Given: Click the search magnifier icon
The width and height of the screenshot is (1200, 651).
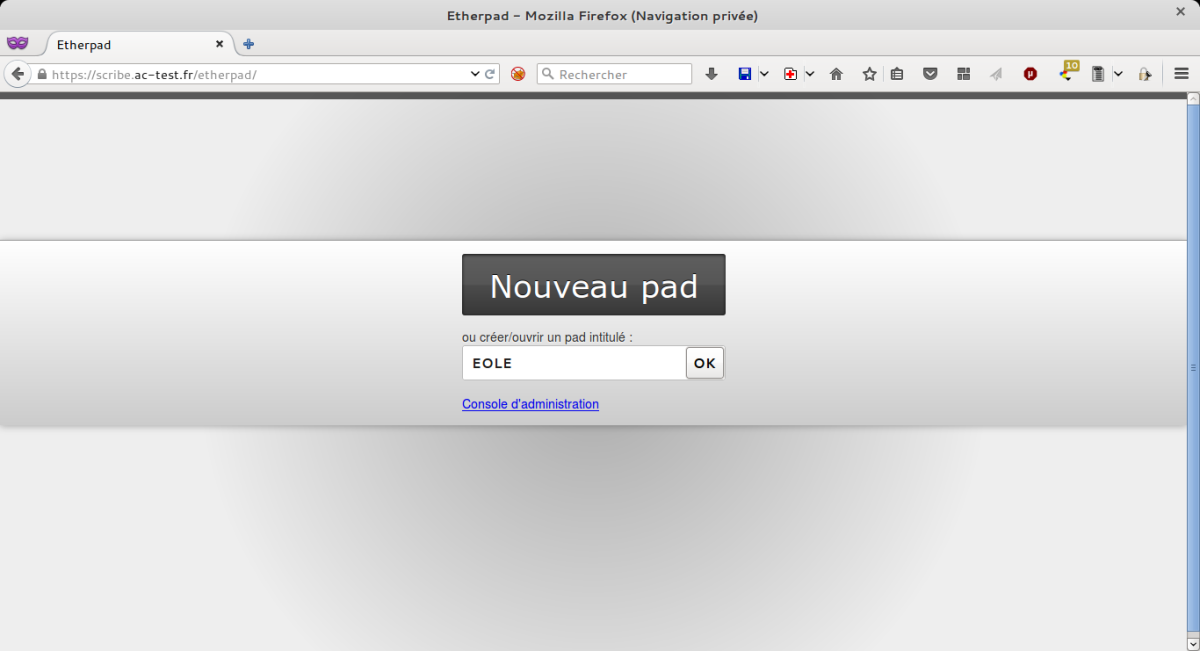Looking at the screenshot, I should [548, 74].
